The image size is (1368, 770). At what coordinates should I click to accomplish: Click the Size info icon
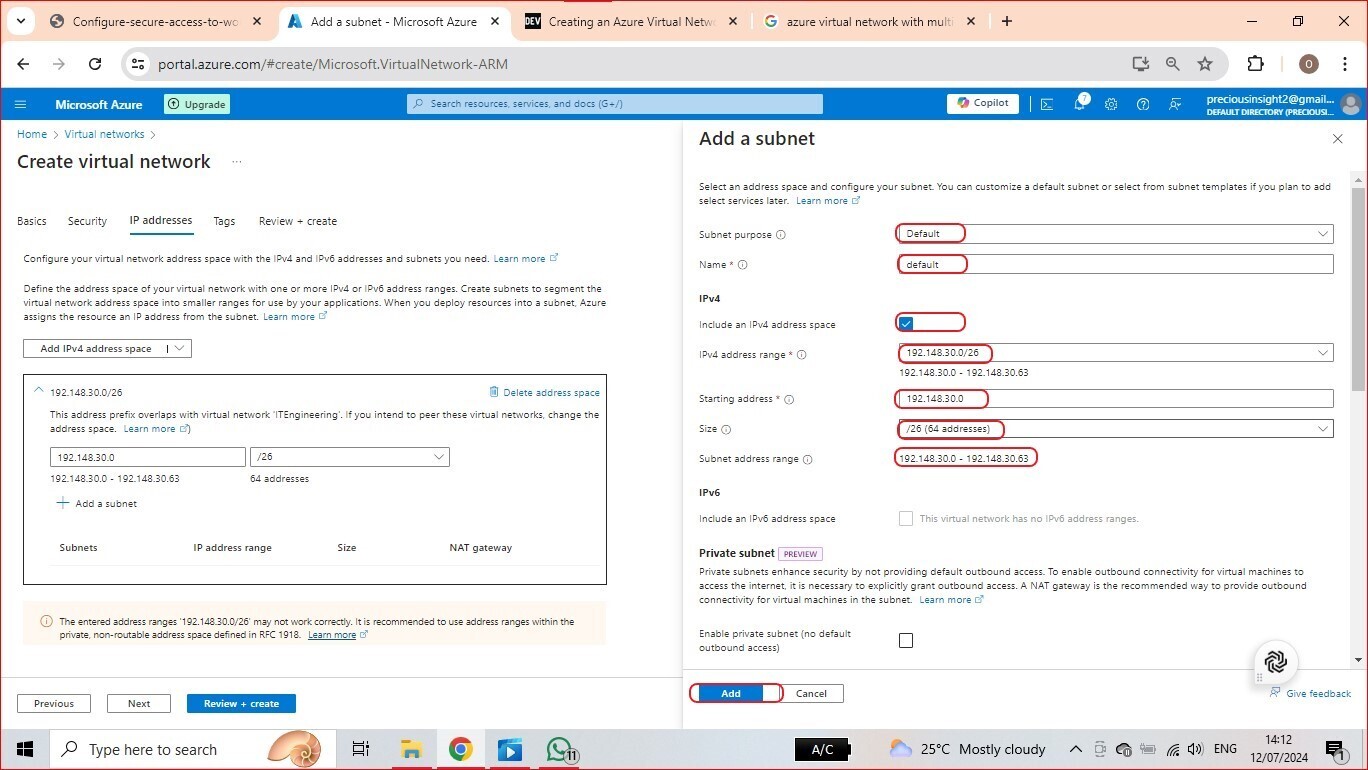click(726, 430)
